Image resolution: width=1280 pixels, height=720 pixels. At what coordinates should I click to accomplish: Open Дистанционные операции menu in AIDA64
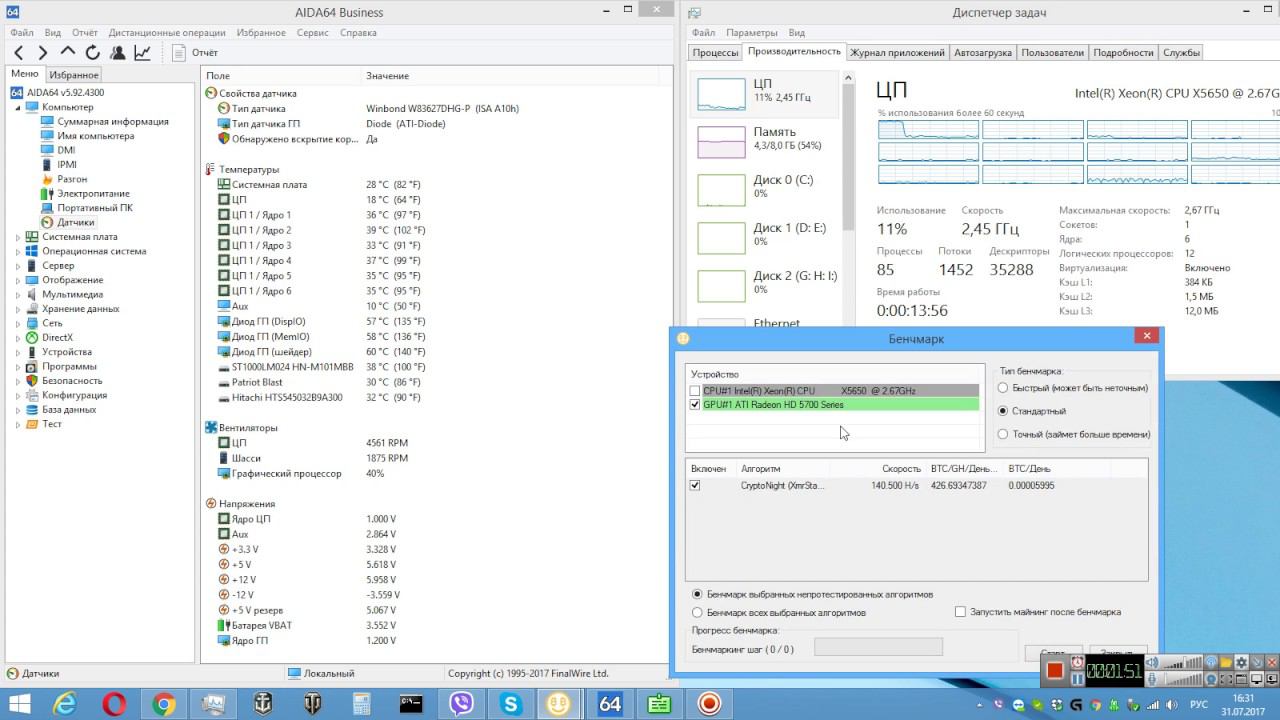coord(167,32)
